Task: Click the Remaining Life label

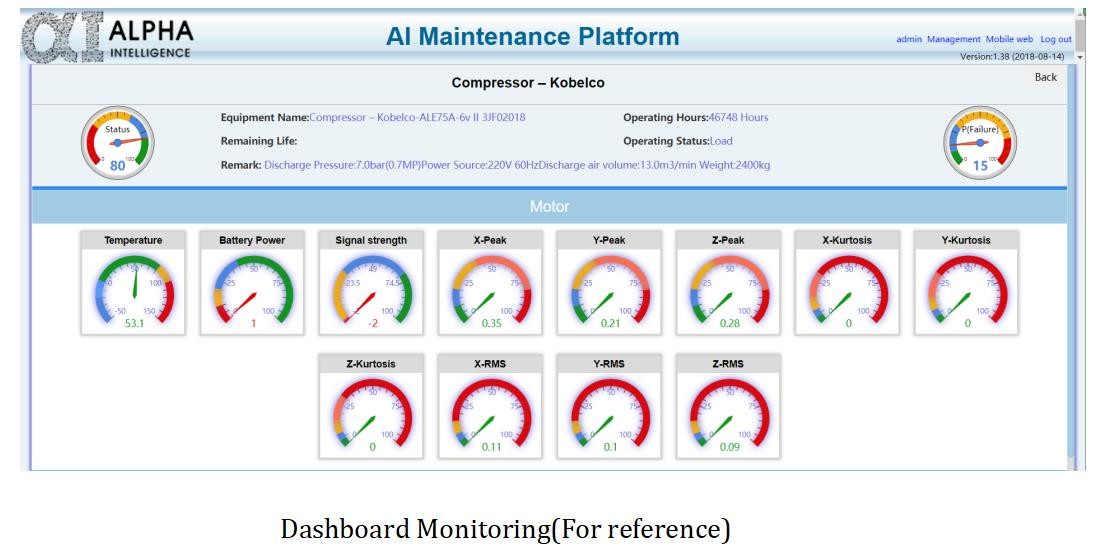Action: pyautogui.click(x=259, y=141)
